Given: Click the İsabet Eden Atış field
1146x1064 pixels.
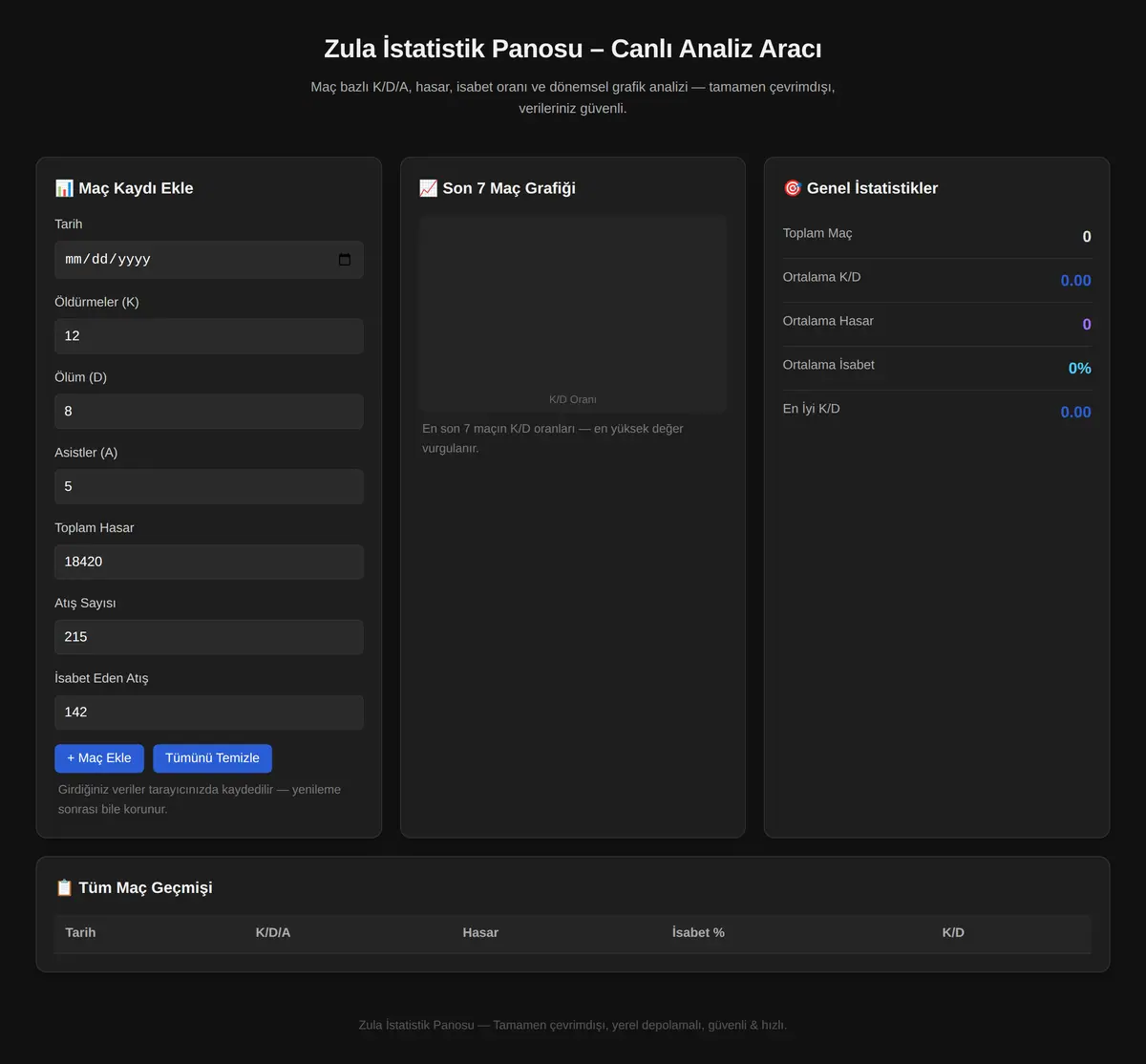Looking at the screenshot, I should [209, 713].
